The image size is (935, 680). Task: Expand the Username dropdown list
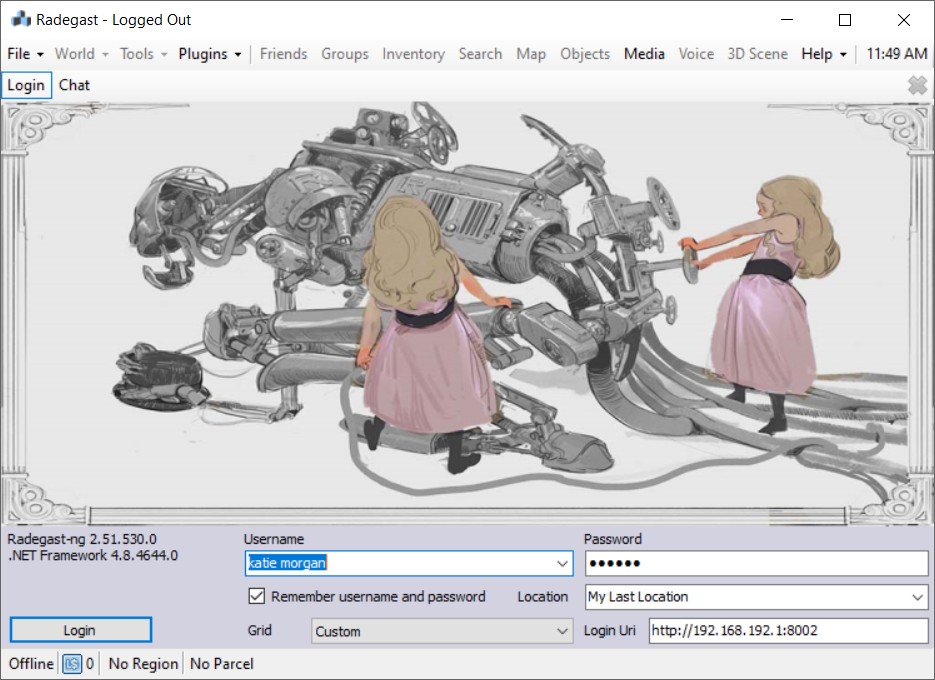point(562,564)
